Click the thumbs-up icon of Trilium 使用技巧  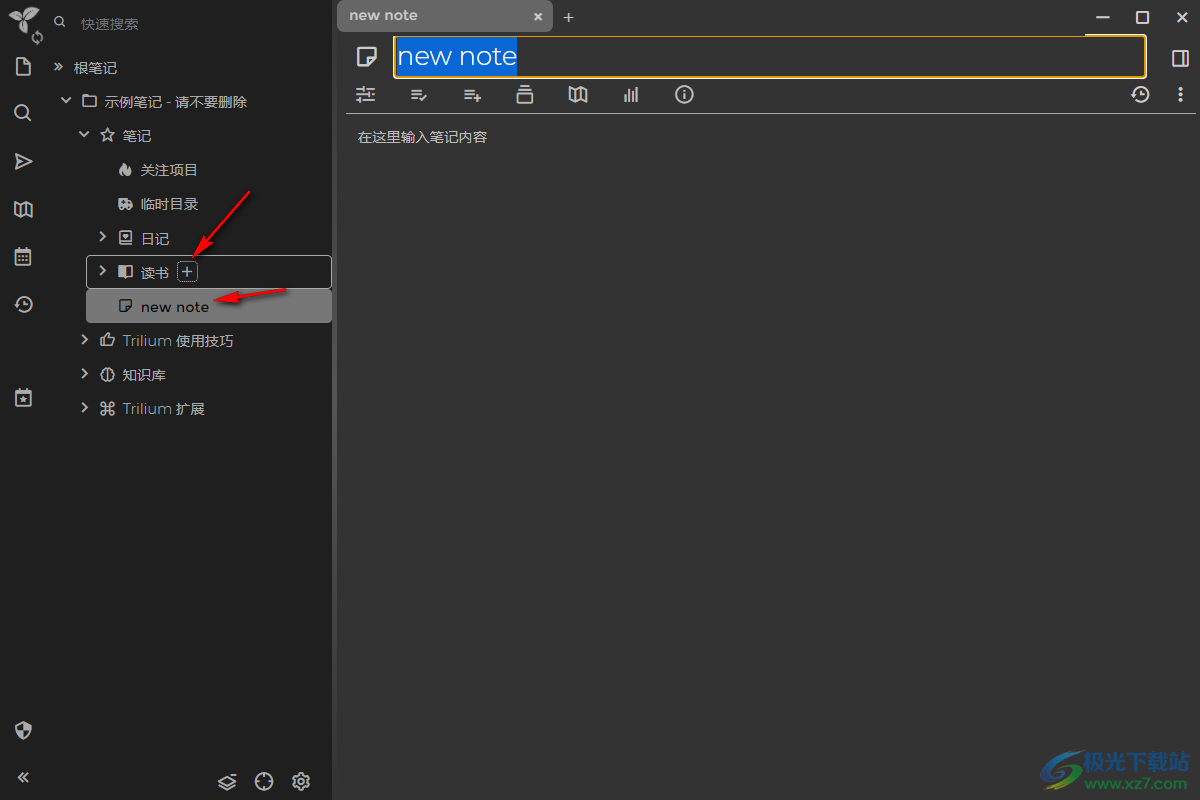[107, 340]
